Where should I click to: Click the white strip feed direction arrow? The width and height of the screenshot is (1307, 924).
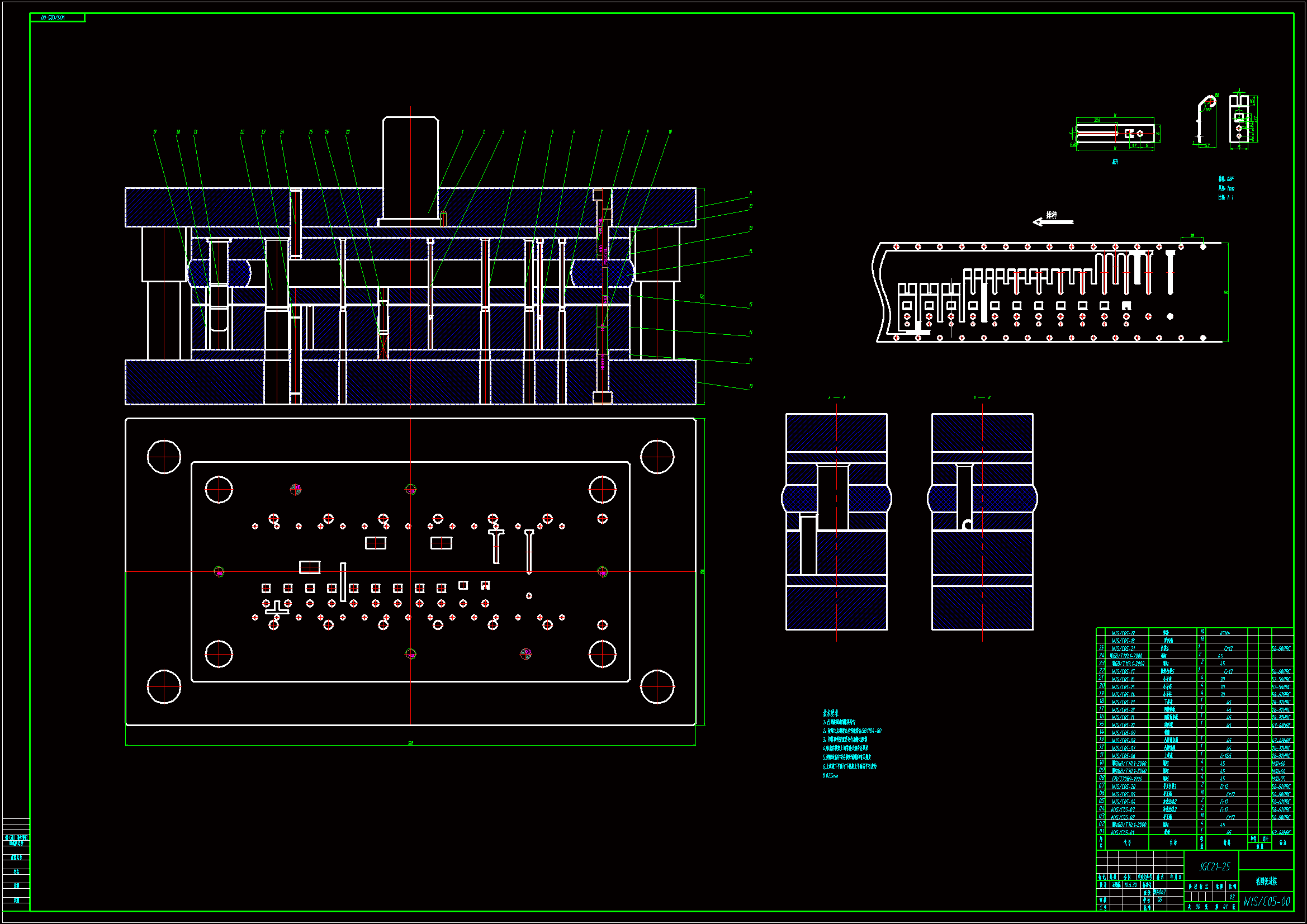tap(1053, 221)
